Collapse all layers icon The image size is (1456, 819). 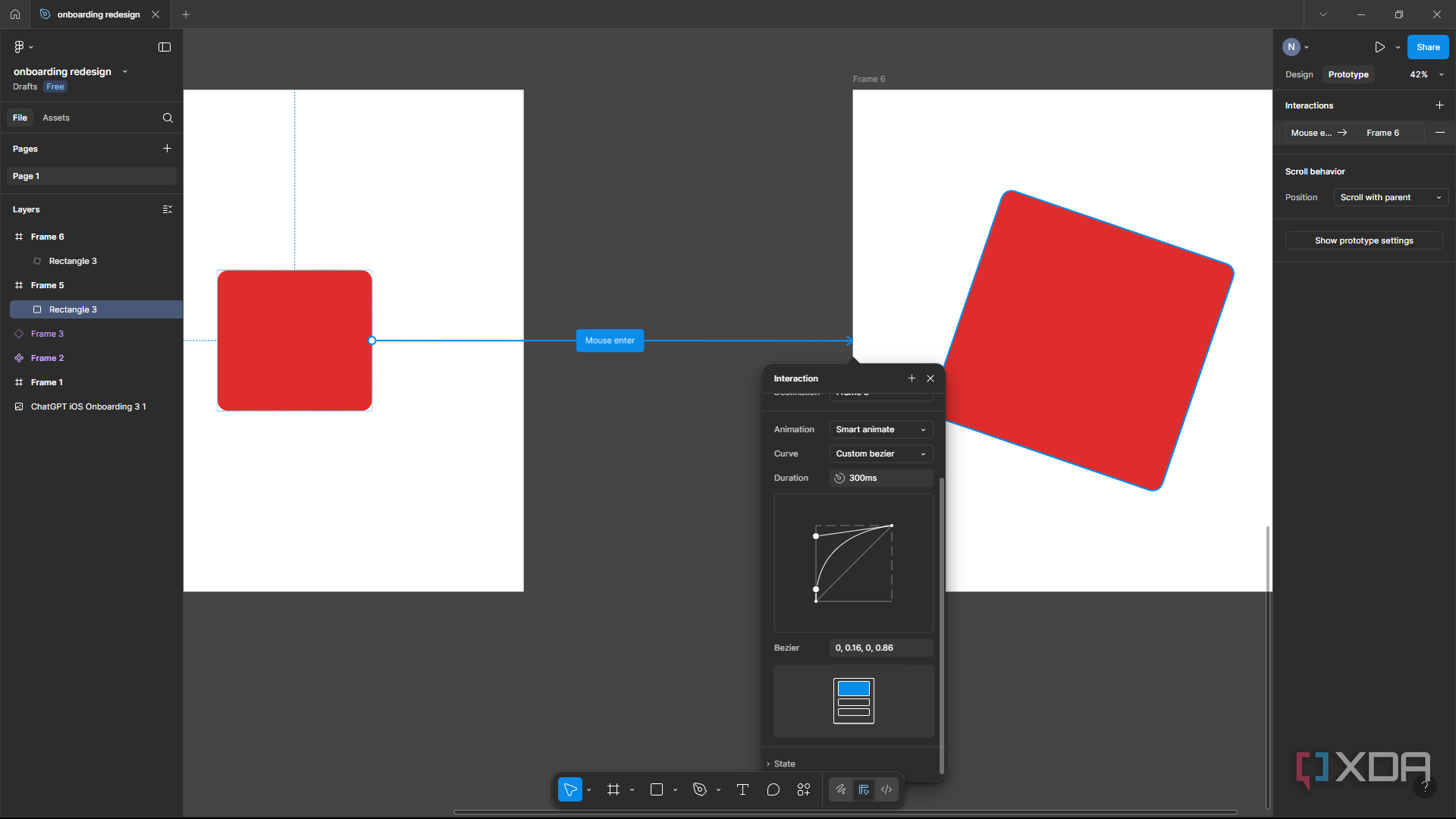[167, 209]
